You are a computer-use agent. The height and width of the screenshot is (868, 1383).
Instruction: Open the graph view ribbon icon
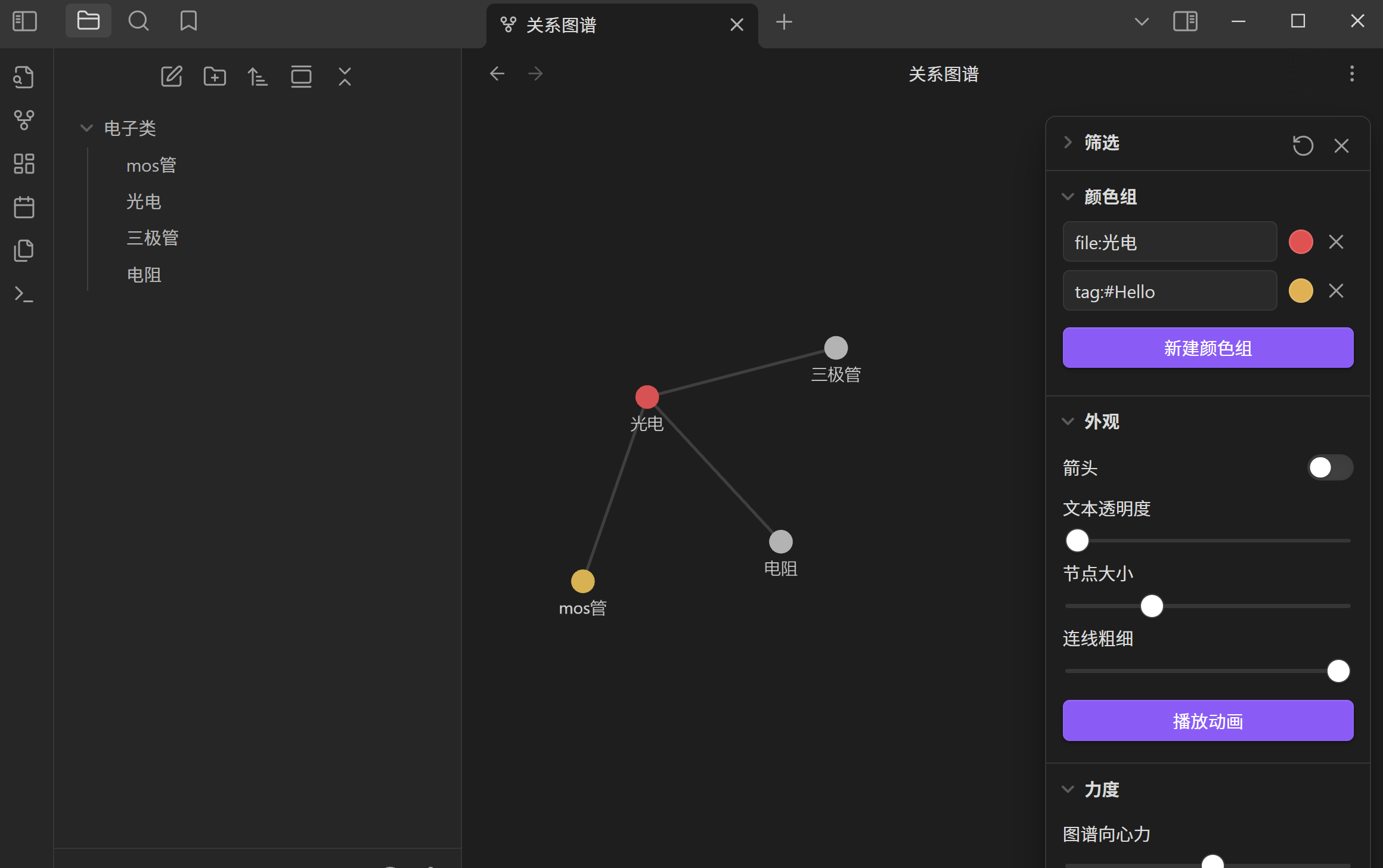pyautogui.click(x=24, y=120)
